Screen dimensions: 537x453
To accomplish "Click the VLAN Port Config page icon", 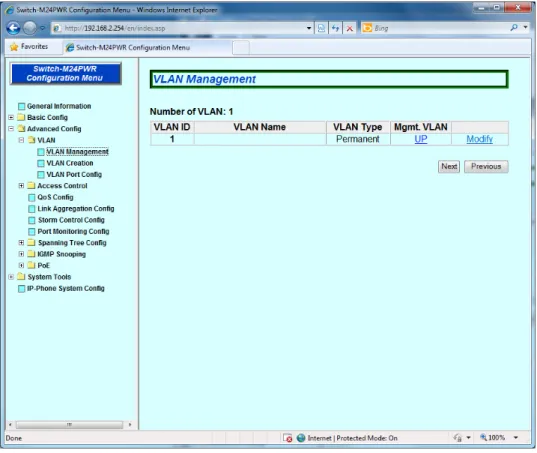I will coord(41,175).
